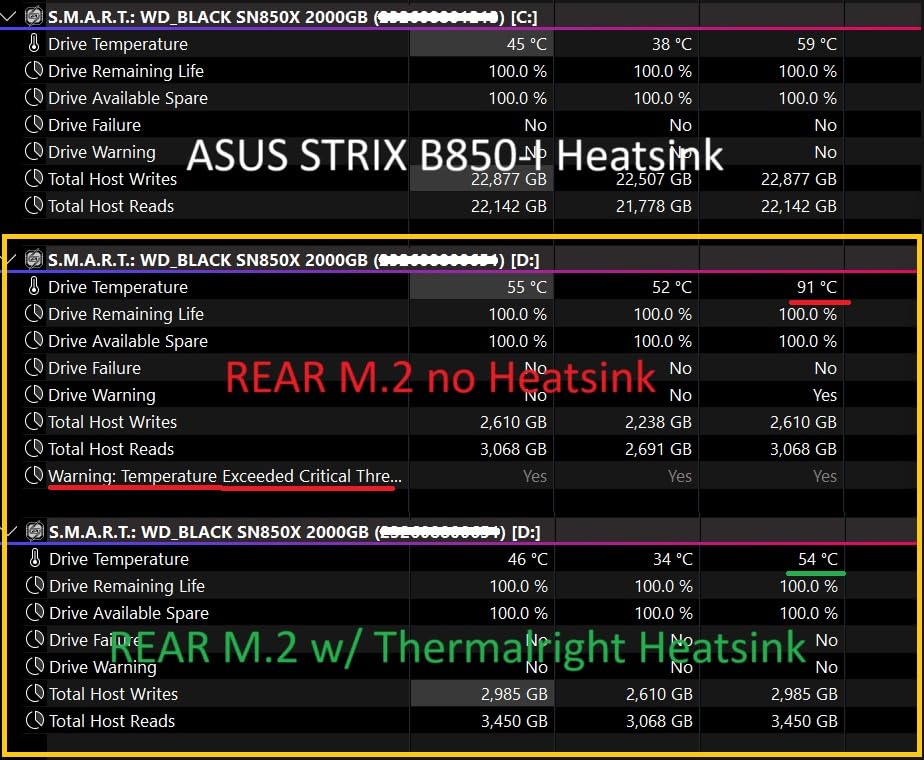This screenshot has height=760, width=924.
Task: Click the Drive Available Spare gauge icon in the 91 °C drive section
Action: click(34, 341)
